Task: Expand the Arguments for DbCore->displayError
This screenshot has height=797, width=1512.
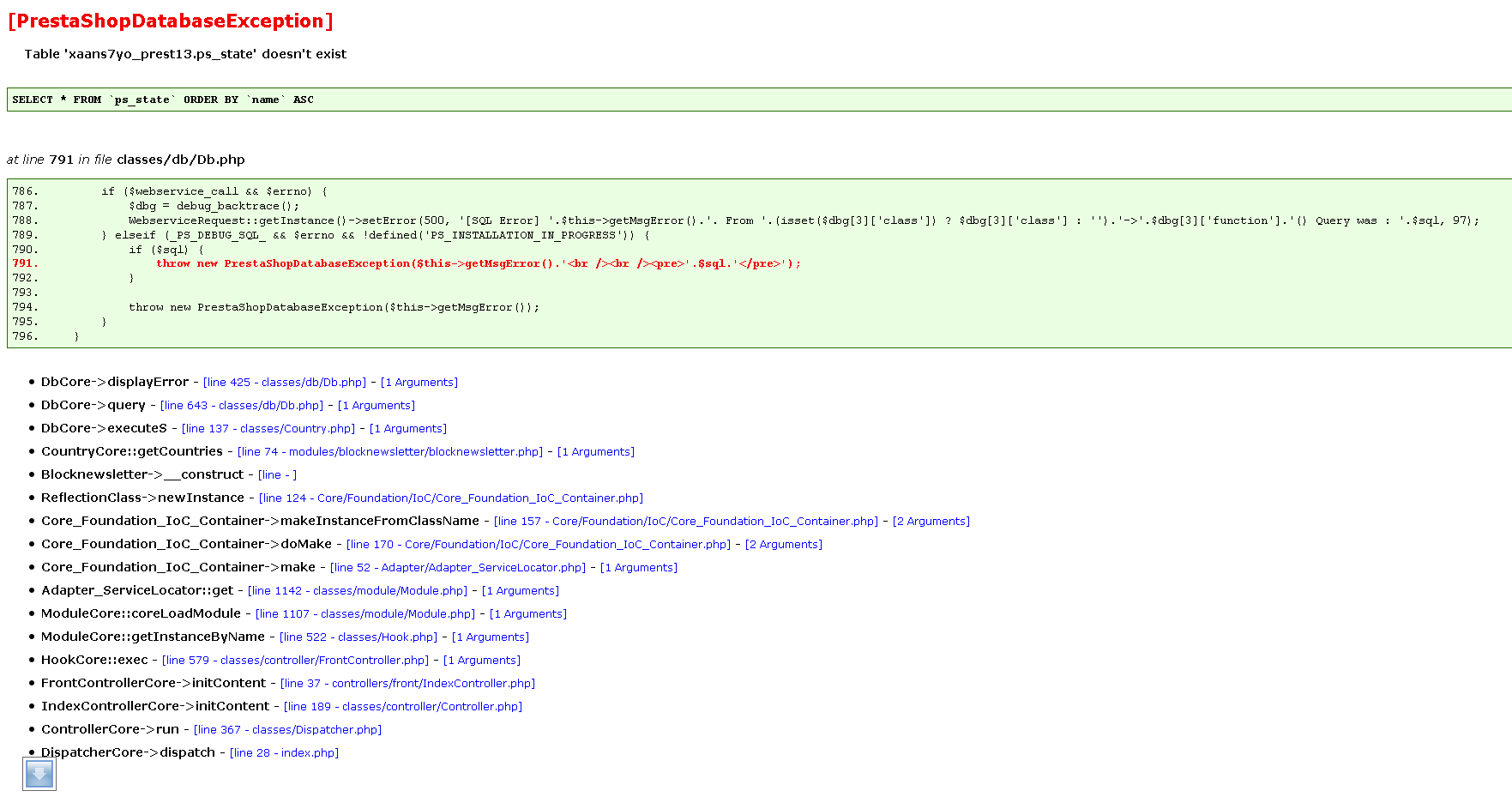Action: click(419, 383)
